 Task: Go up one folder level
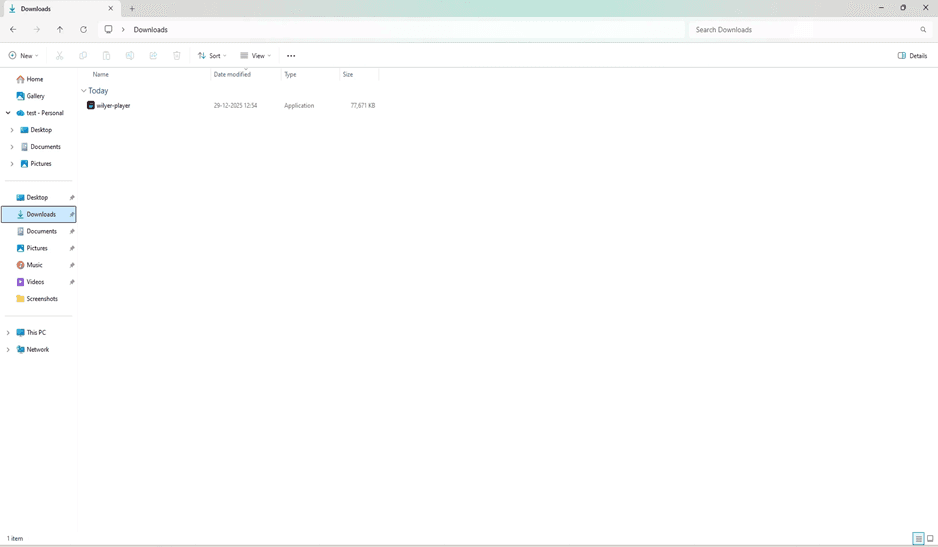click(x=60, y=29)
